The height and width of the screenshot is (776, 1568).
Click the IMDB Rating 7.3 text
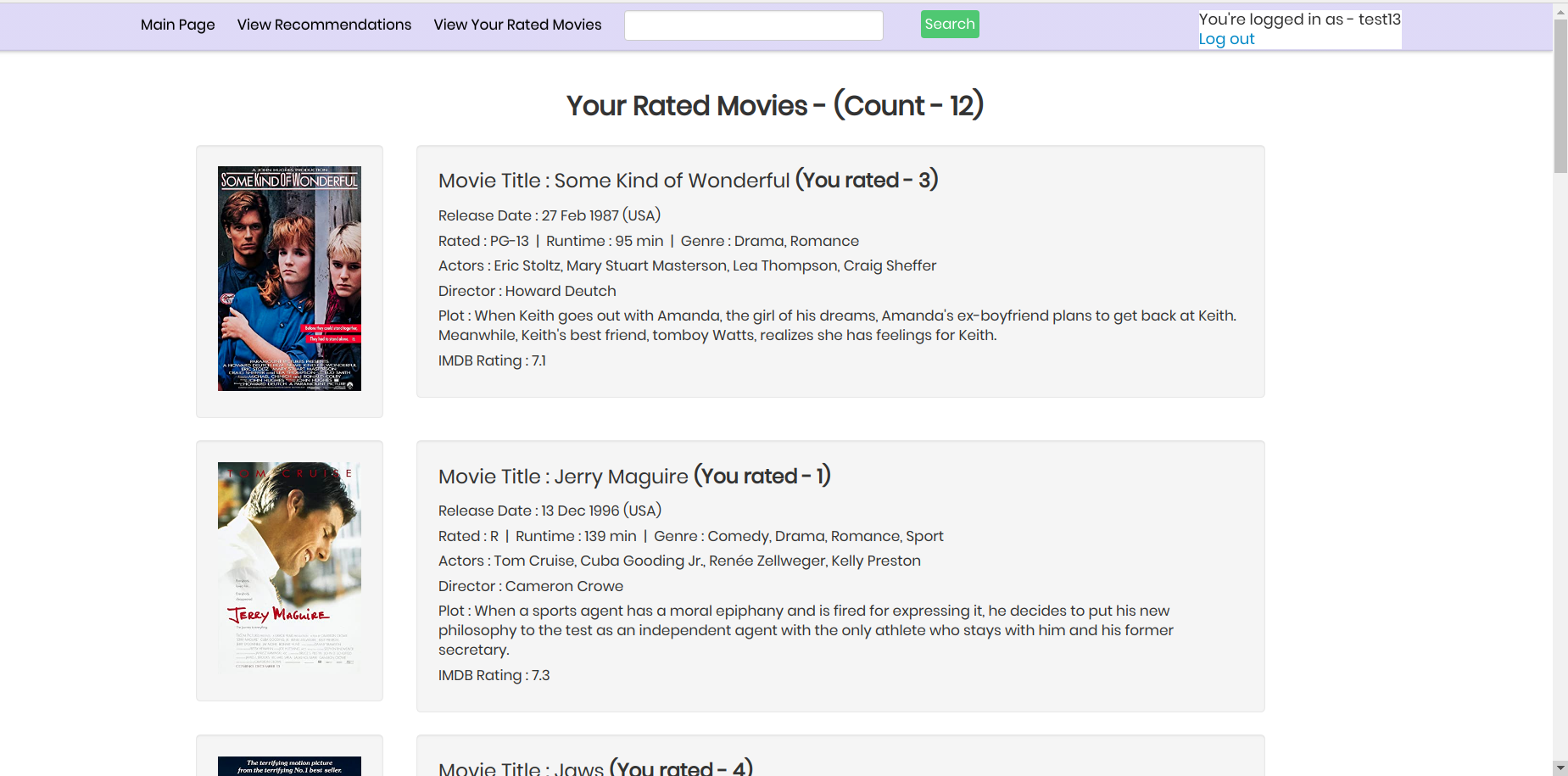point(494,675)
